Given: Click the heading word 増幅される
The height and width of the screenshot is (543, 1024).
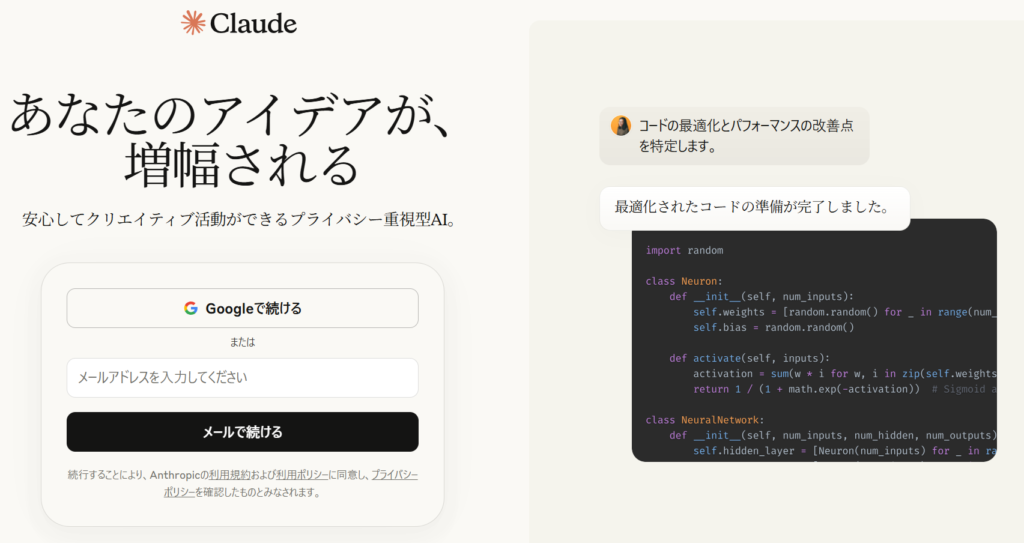Looking at the screenshot, I should (x=242, y=165).
